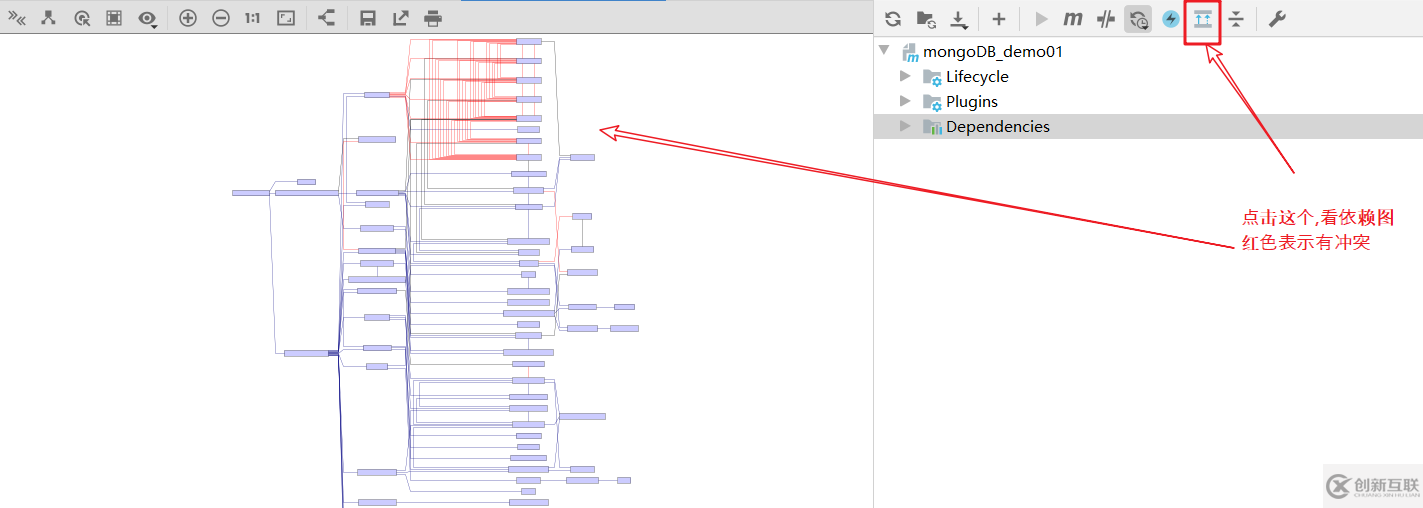This screenshot has width=1423, height=508.
Task: Reset diagram to 1:1 actual size
Action: [x=253, y=18]
